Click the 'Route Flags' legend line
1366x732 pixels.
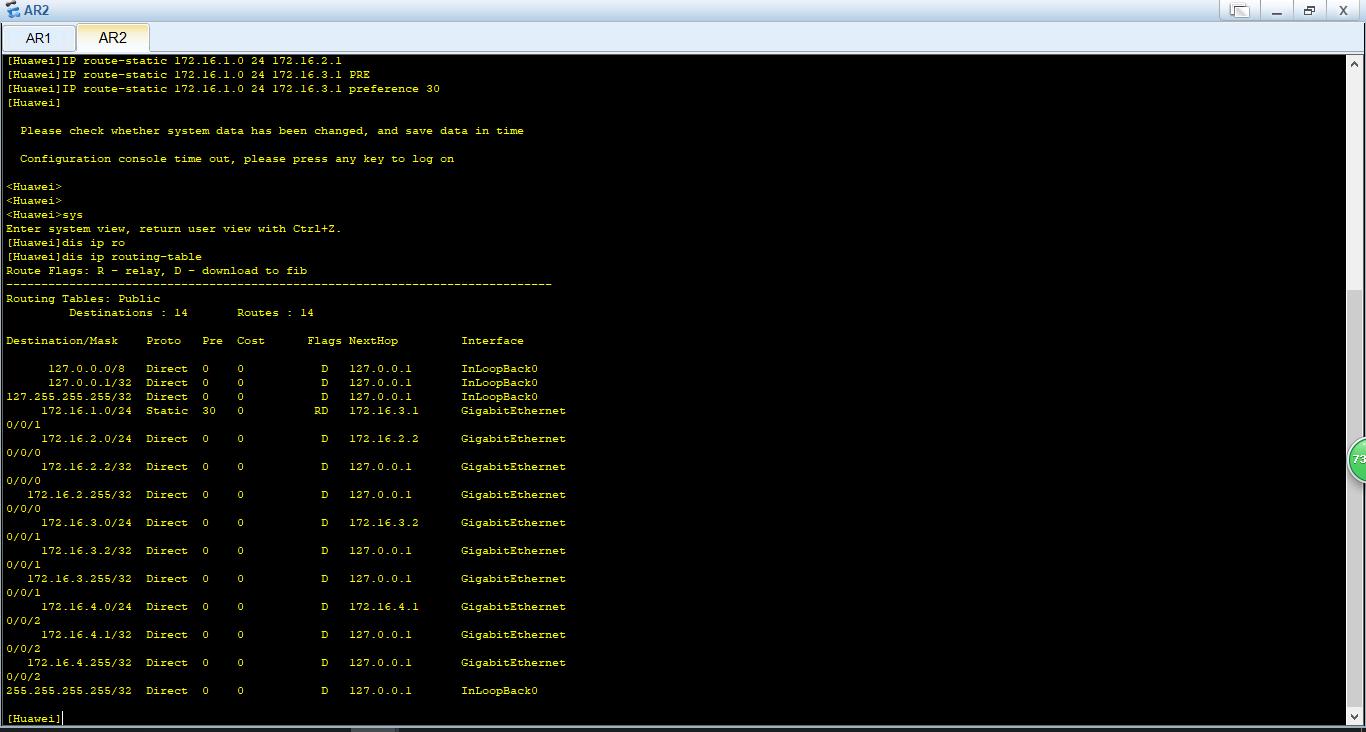click(157, 271)
